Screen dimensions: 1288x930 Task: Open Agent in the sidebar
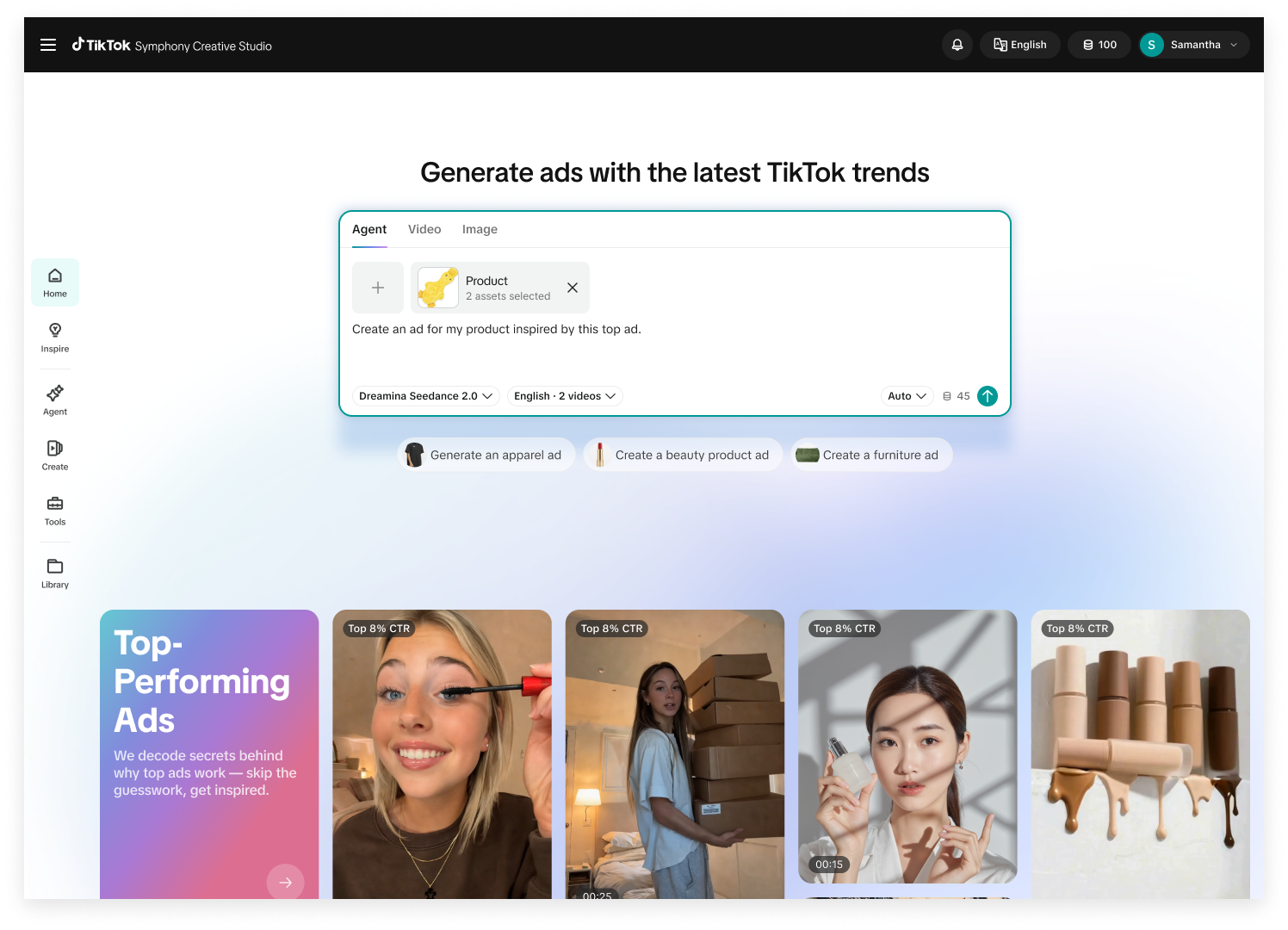click(x=55, y=400)
